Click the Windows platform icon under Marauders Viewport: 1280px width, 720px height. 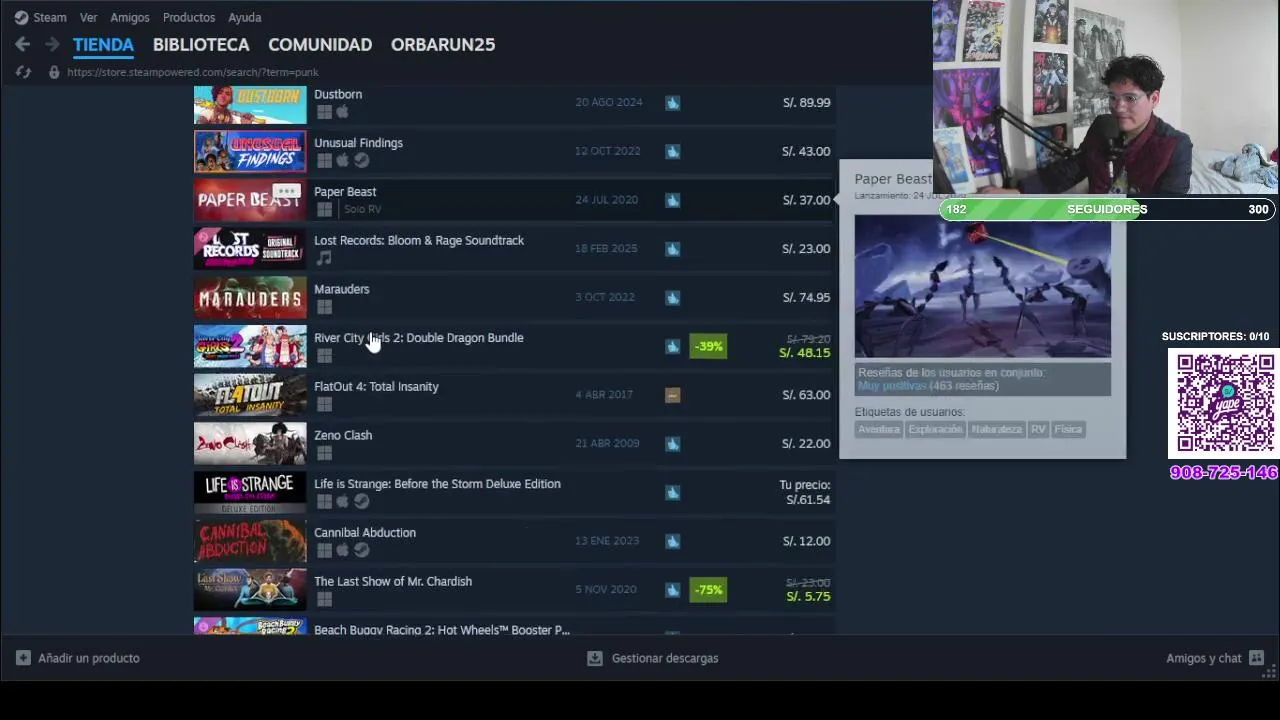pyautogui.click(x=324, y=307)
